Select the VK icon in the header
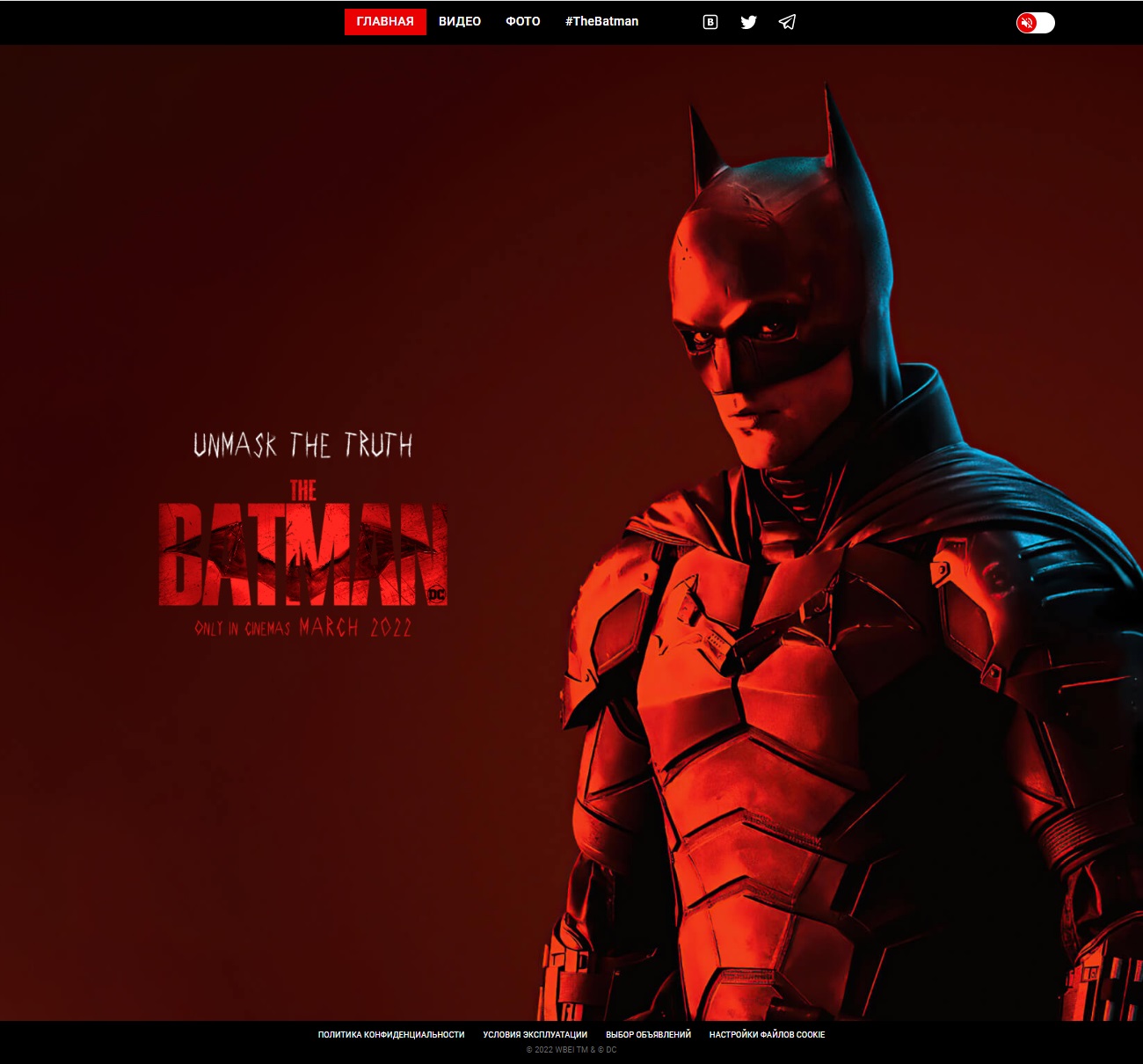 pyautogui.click(x=709, y=22)
